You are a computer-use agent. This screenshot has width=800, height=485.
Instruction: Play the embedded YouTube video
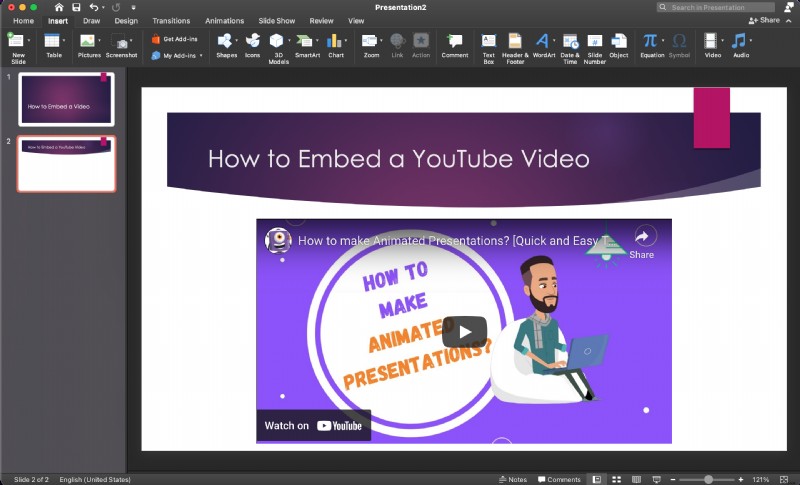464,332
